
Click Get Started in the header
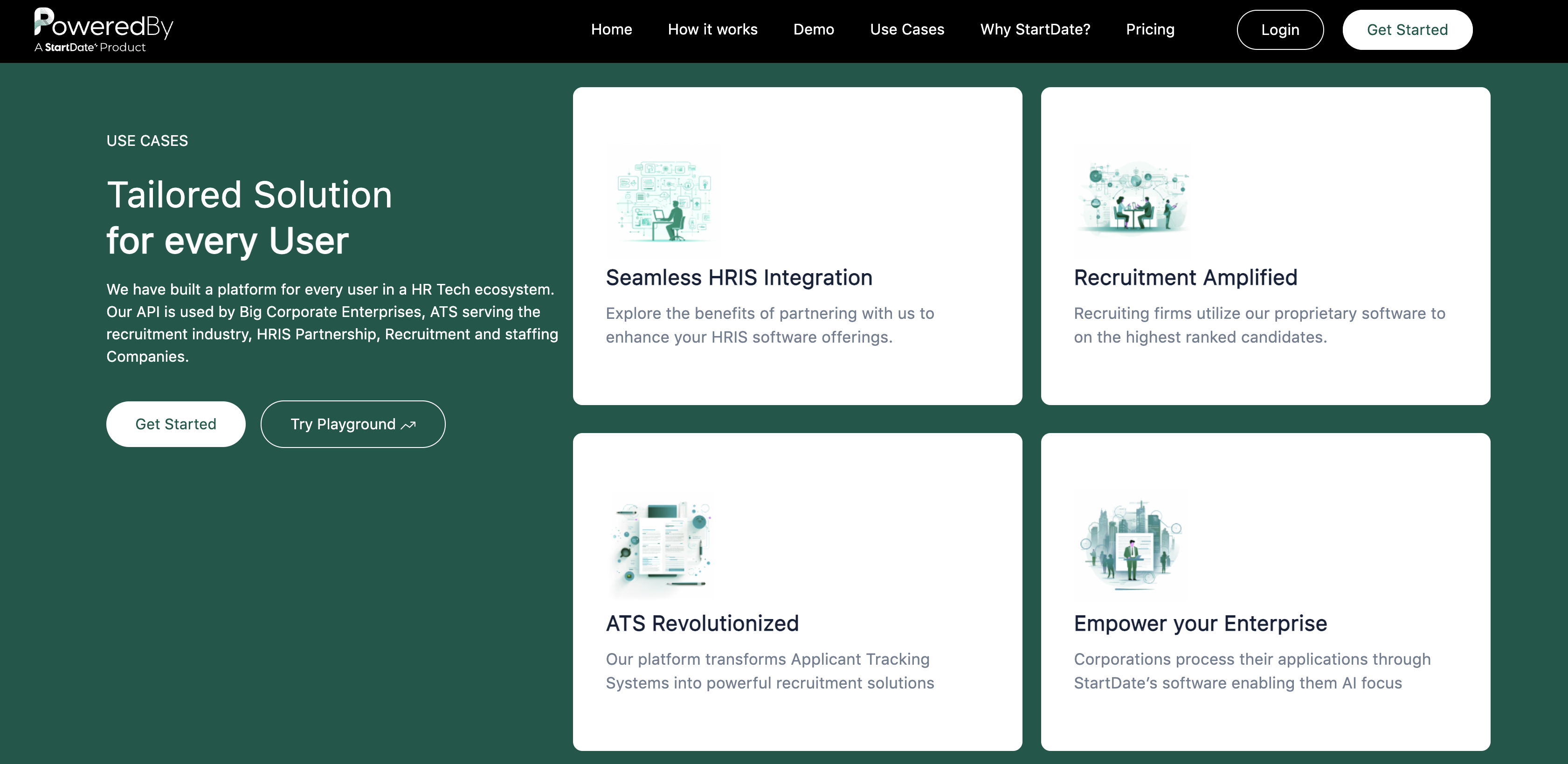tap(1407, 30)
